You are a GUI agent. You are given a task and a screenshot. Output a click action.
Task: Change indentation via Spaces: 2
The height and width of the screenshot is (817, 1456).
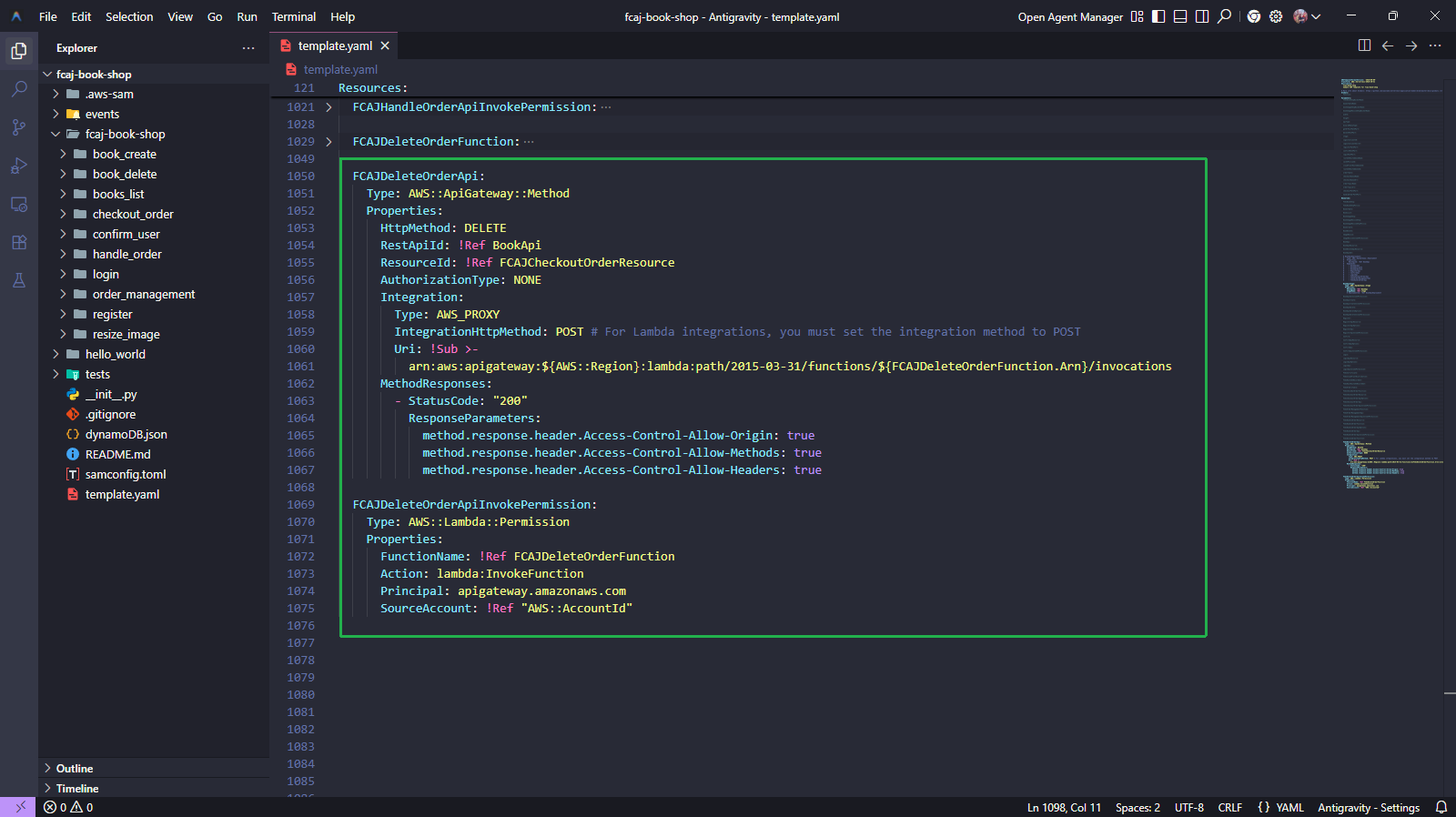(1137, 808)
